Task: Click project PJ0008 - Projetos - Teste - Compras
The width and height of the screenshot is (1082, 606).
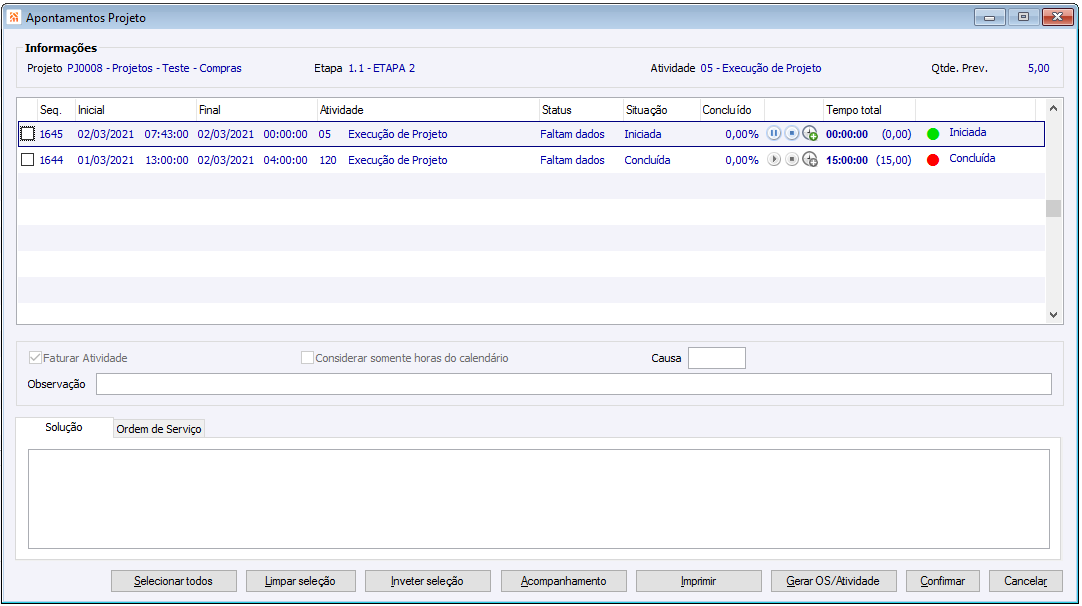Action: coord(154,68)
